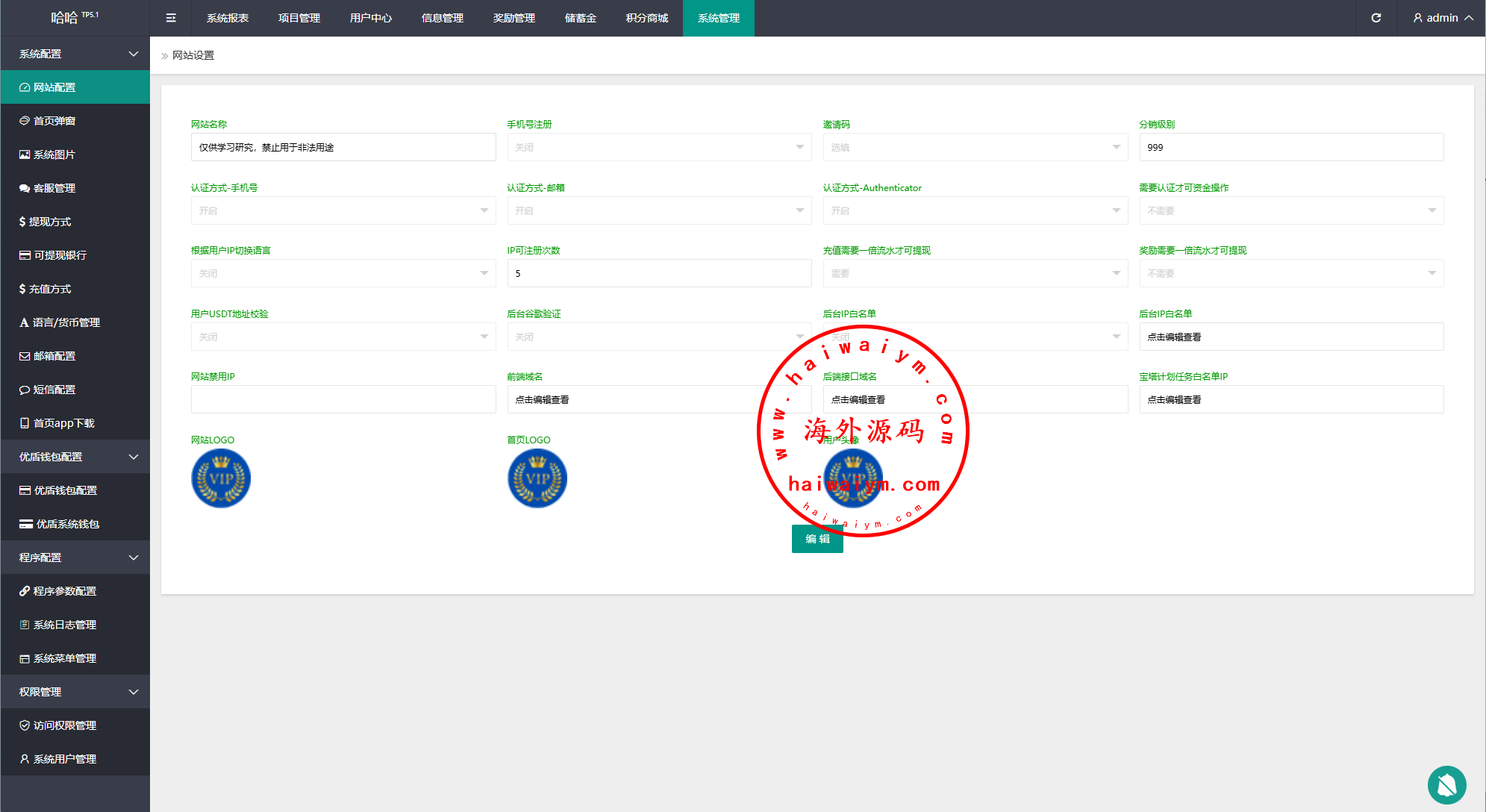Screen dimensions: 1486x812
Task: Open 短信配置 sidebar item
Action: pyautogui.click(x=54, y=390)
